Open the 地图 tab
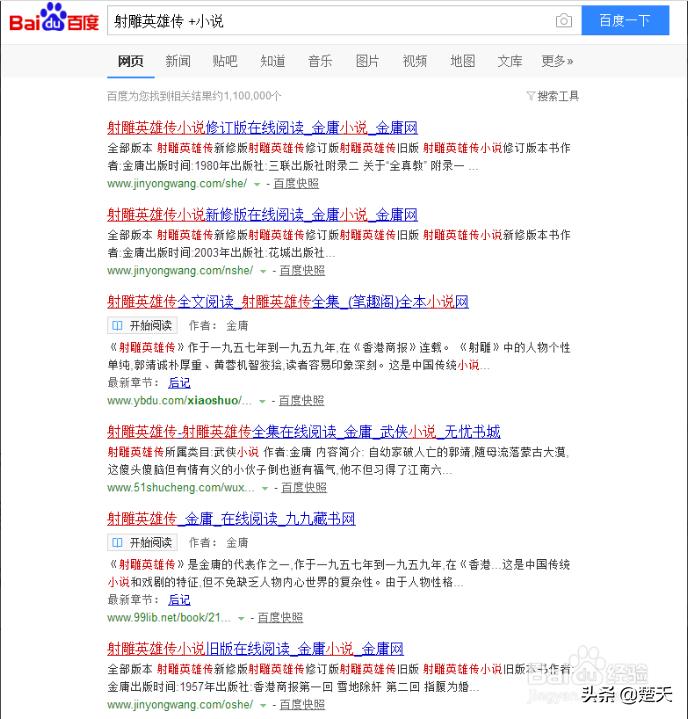The image size is (688, 719). tap(462, 61)
